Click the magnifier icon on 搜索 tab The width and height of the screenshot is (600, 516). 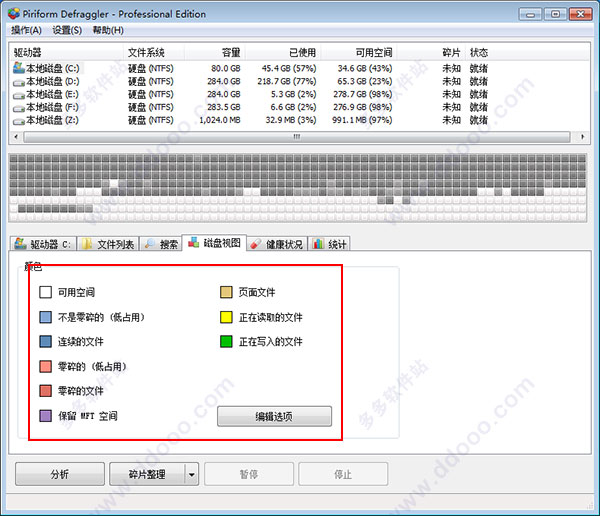pyautogui.click(x=150, y=243)
